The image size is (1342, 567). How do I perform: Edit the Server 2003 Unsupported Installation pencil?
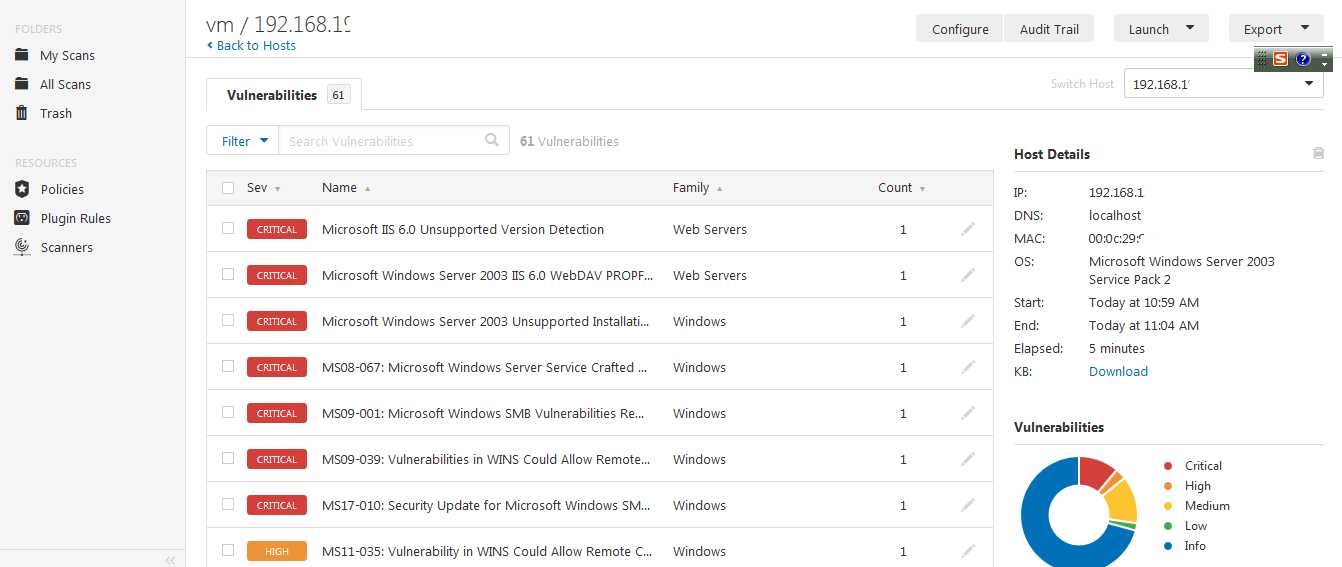967,321
